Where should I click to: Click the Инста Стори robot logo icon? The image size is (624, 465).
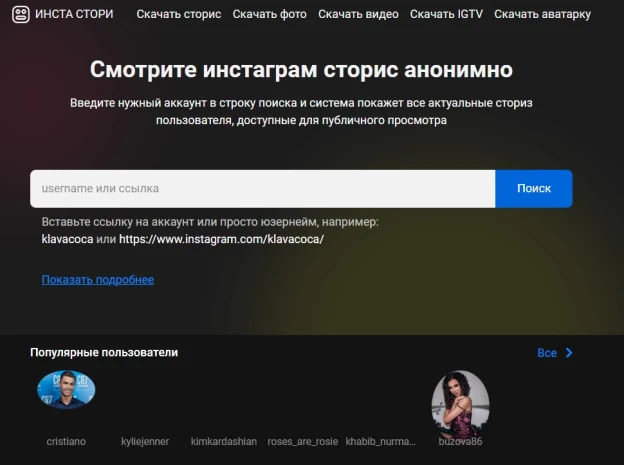click(x=21, y=14)
